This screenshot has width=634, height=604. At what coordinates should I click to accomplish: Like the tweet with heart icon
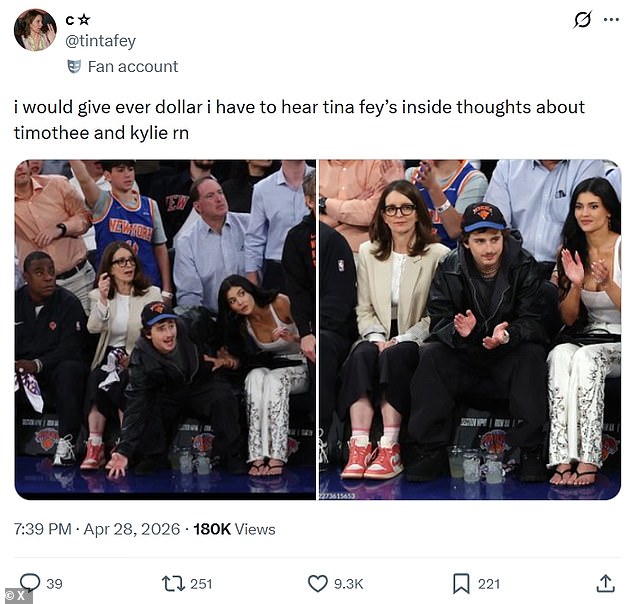pos(317,584)
